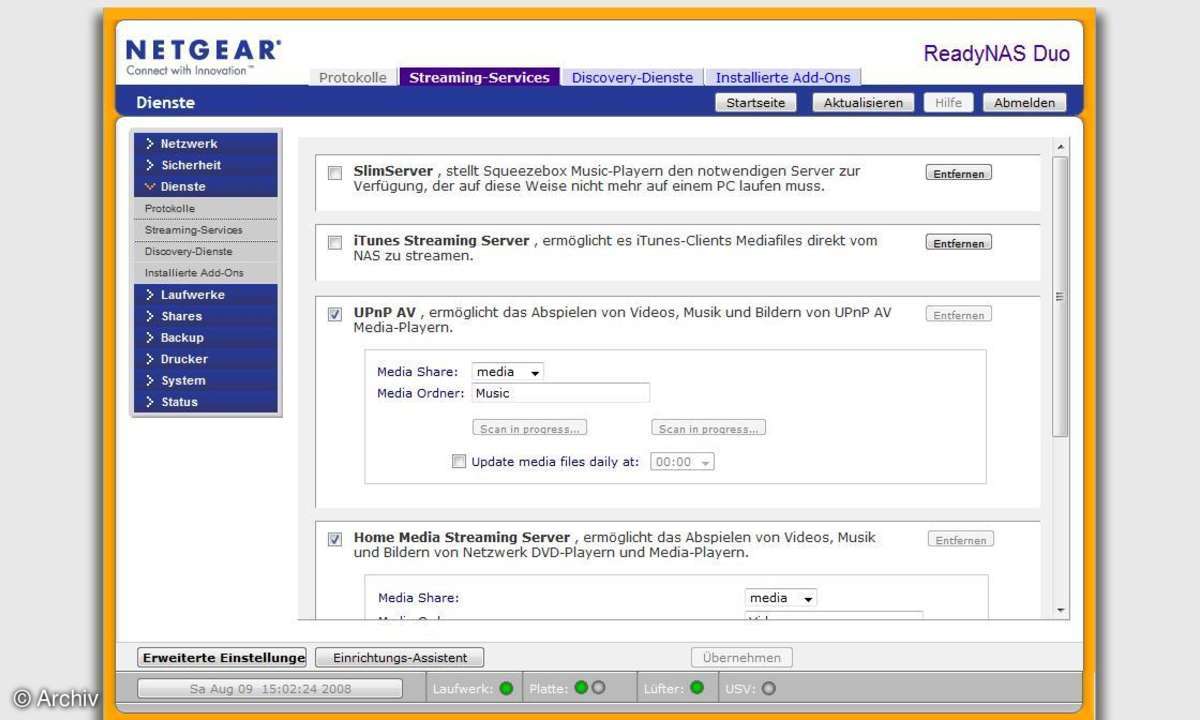Screen dimensions: 1200x720
Task: Uncheck the UPnP AV checkbox
Action: (x=335, y=314)
